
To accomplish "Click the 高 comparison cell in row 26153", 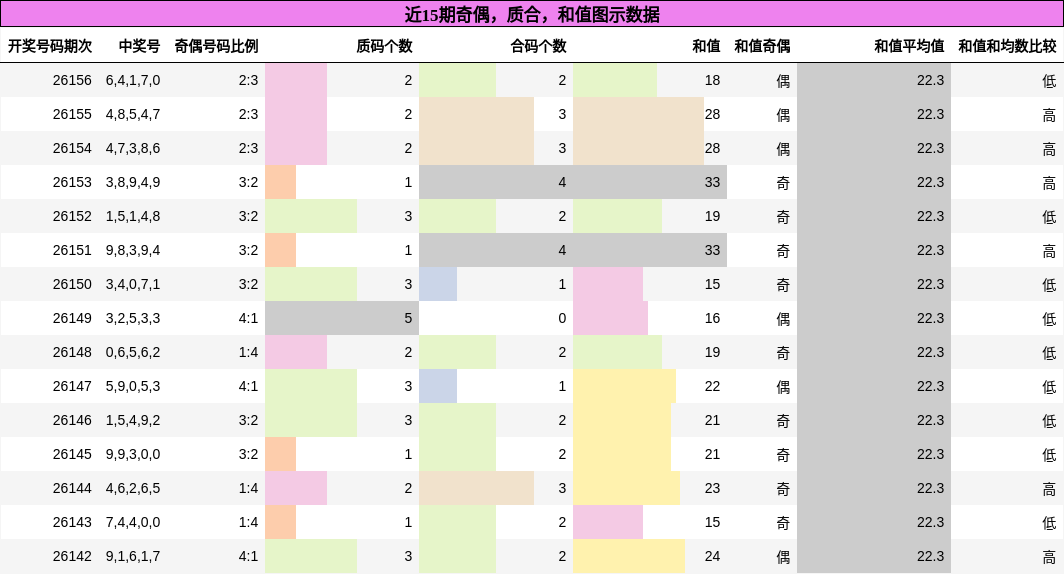I will tap(1049, 183).
